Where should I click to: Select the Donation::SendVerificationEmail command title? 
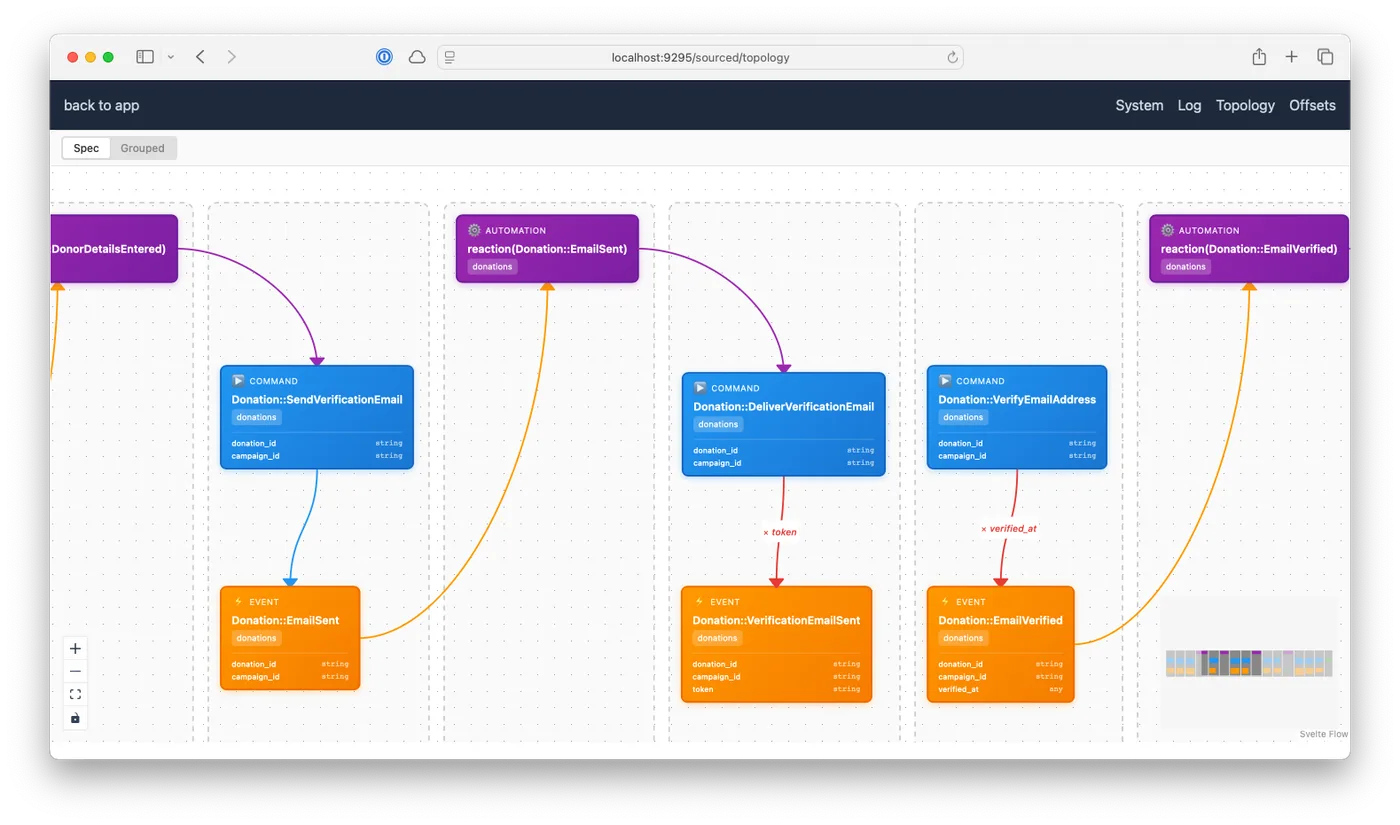317,399
